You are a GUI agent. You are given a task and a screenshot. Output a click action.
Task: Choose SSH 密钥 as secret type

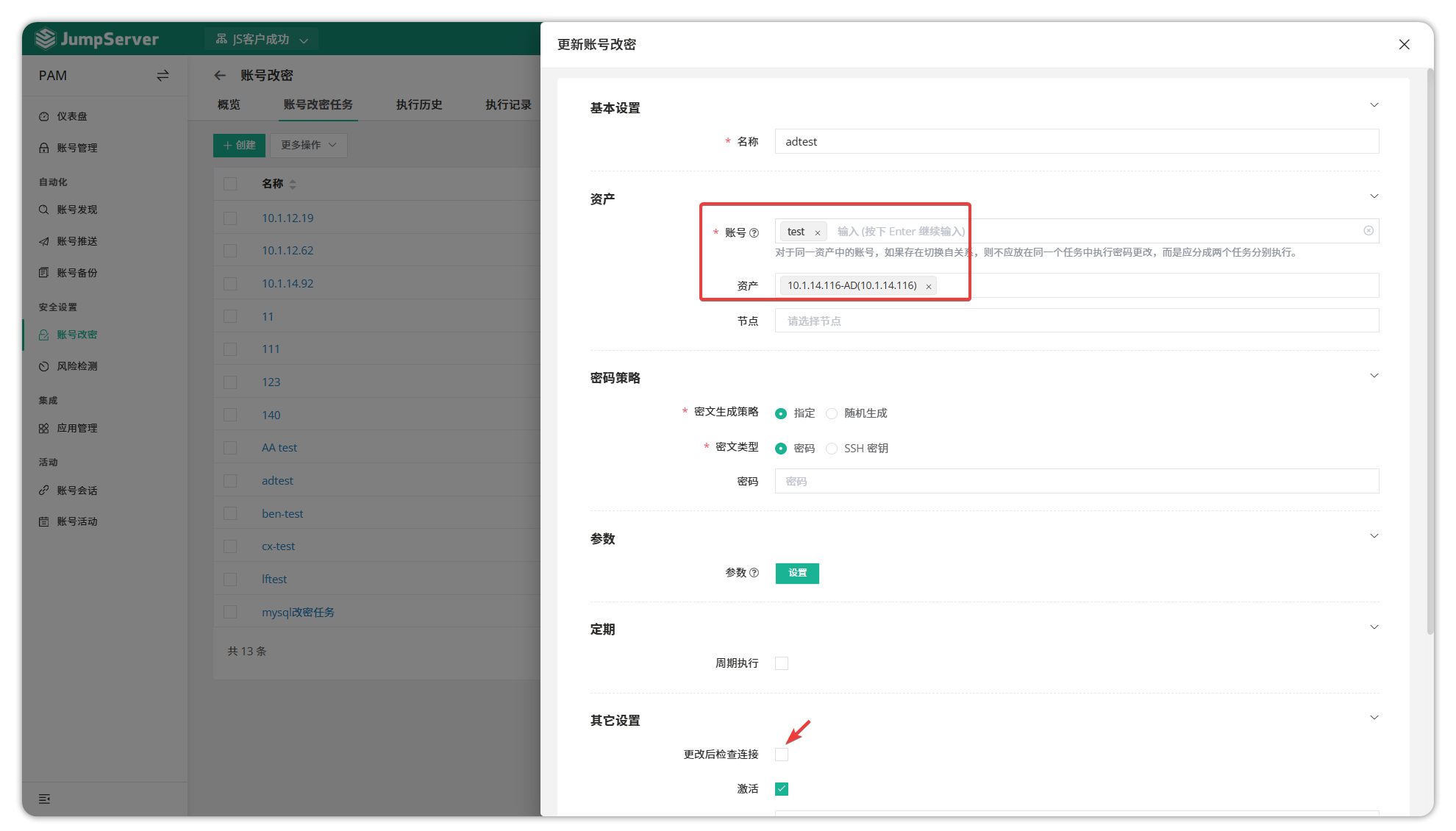pyautogui.click(x=832, y=449)
